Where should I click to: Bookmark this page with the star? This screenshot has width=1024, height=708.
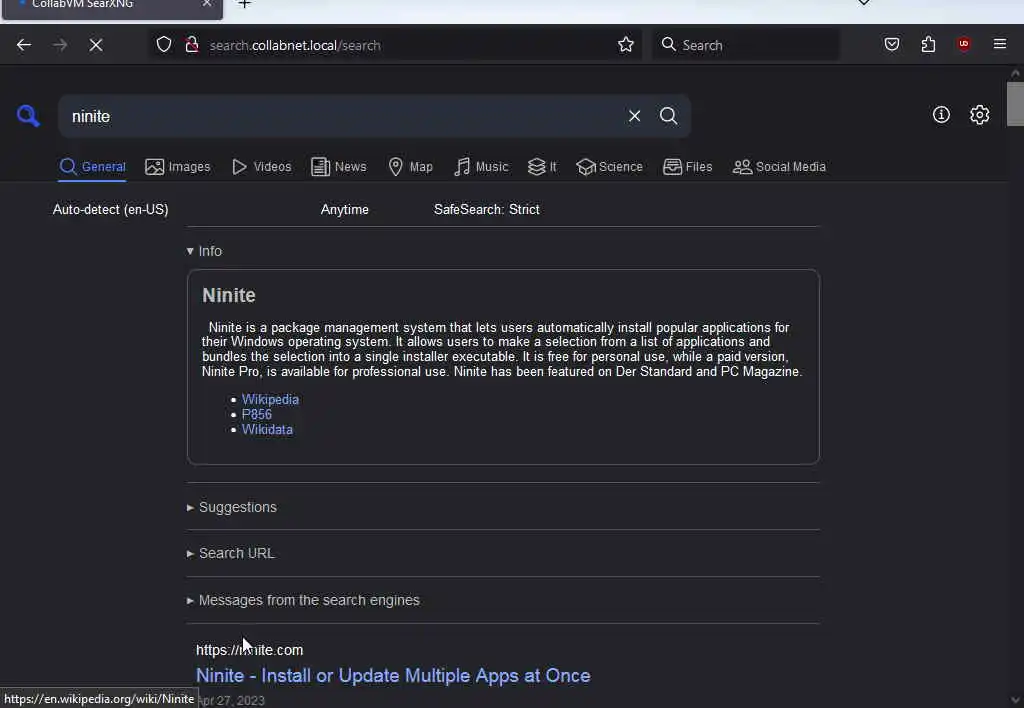(626, 44)
